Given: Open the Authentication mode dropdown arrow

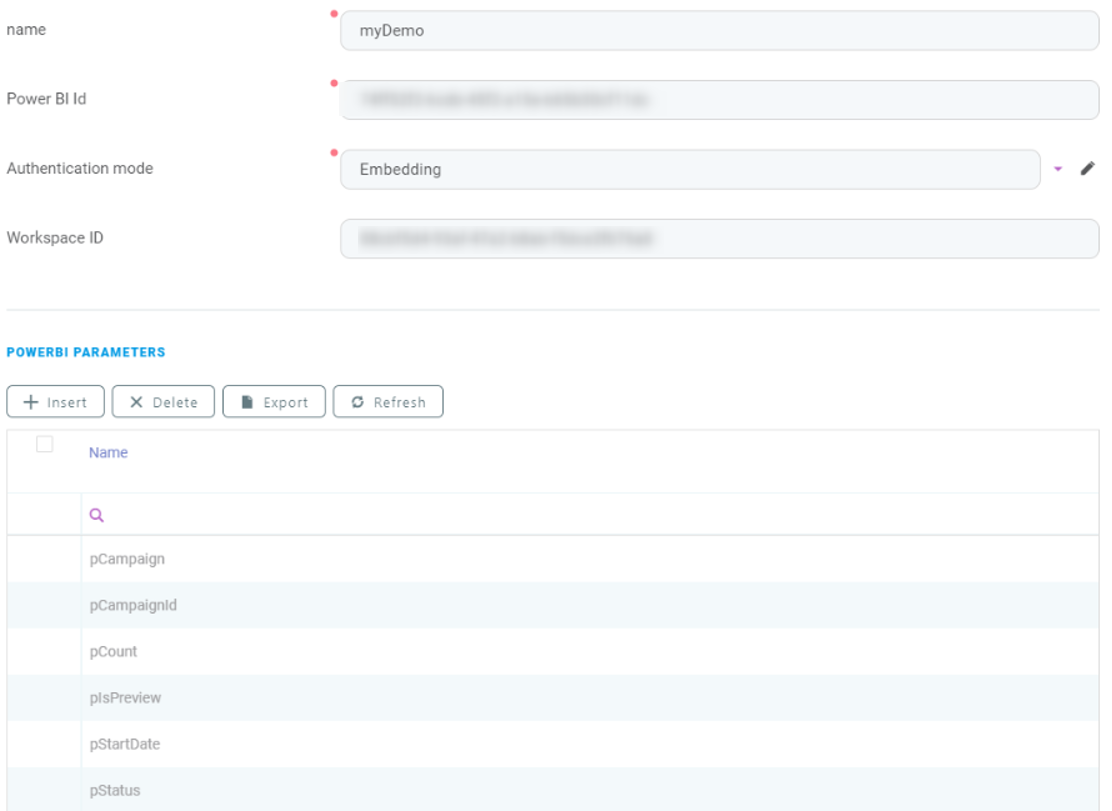Looking at the screenshot, I should click(1059, 169).
